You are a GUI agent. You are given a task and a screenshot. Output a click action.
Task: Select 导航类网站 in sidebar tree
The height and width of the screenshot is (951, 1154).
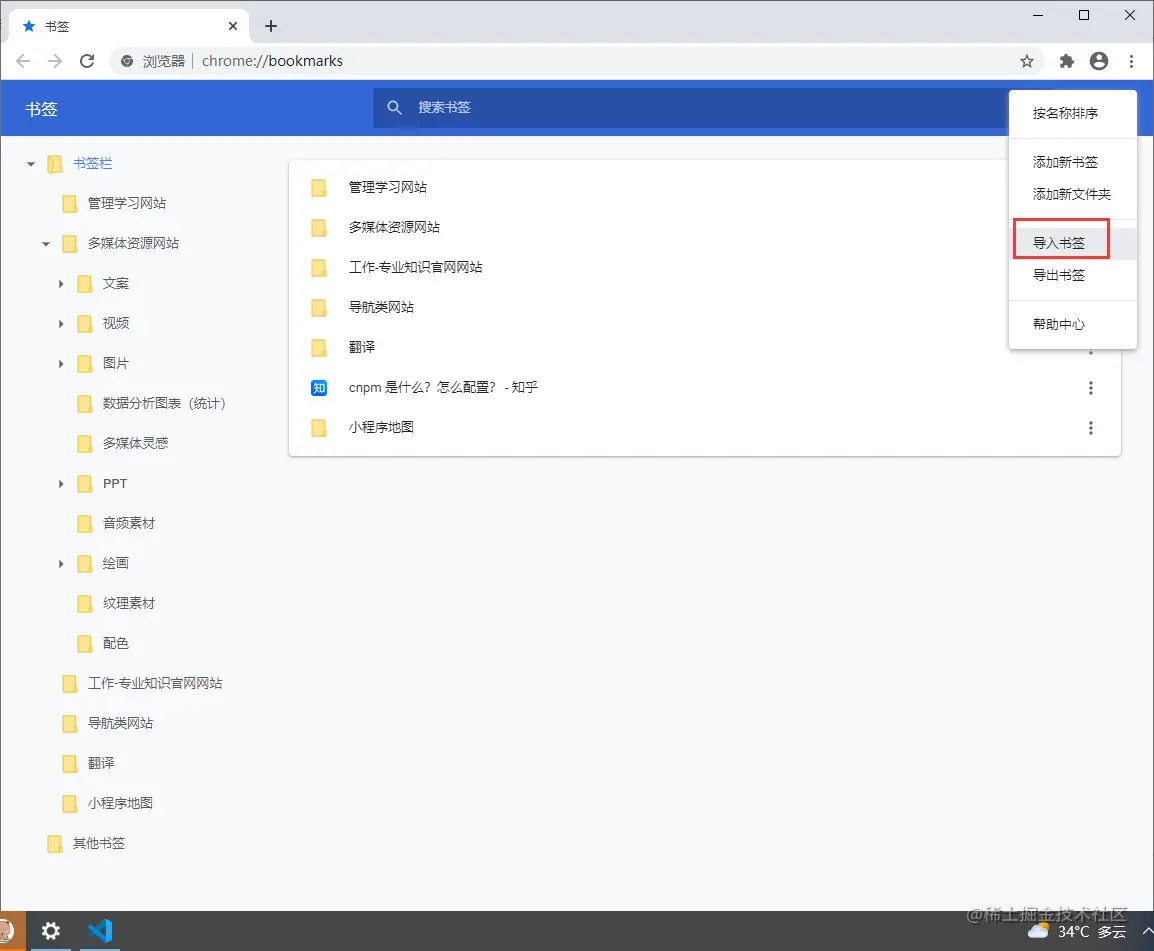(x=120, y=724)
